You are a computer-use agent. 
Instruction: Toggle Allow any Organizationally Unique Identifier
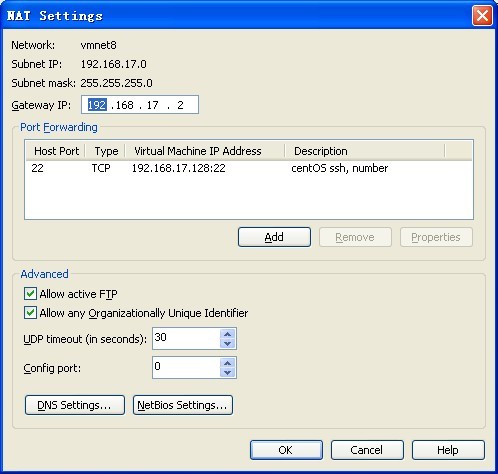click(30, 313)
